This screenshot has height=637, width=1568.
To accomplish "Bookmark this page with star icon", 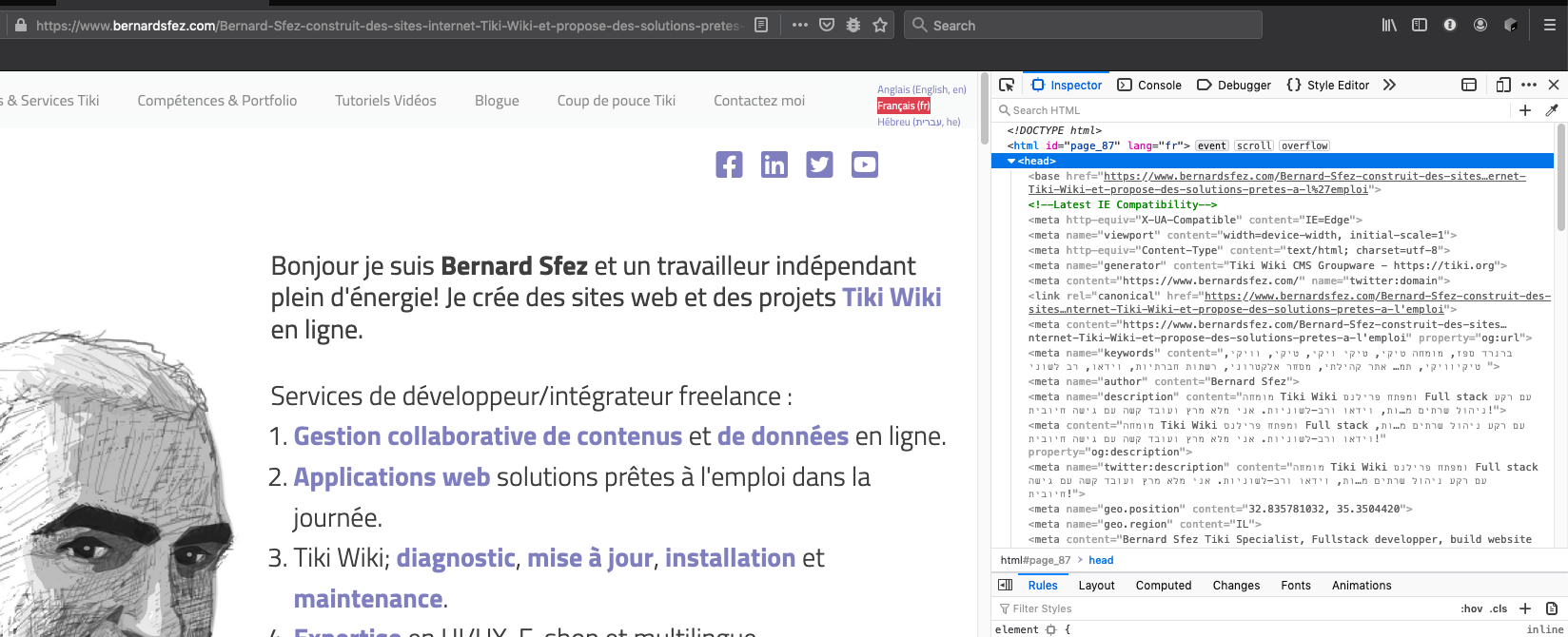I will [x=880, y=26].
